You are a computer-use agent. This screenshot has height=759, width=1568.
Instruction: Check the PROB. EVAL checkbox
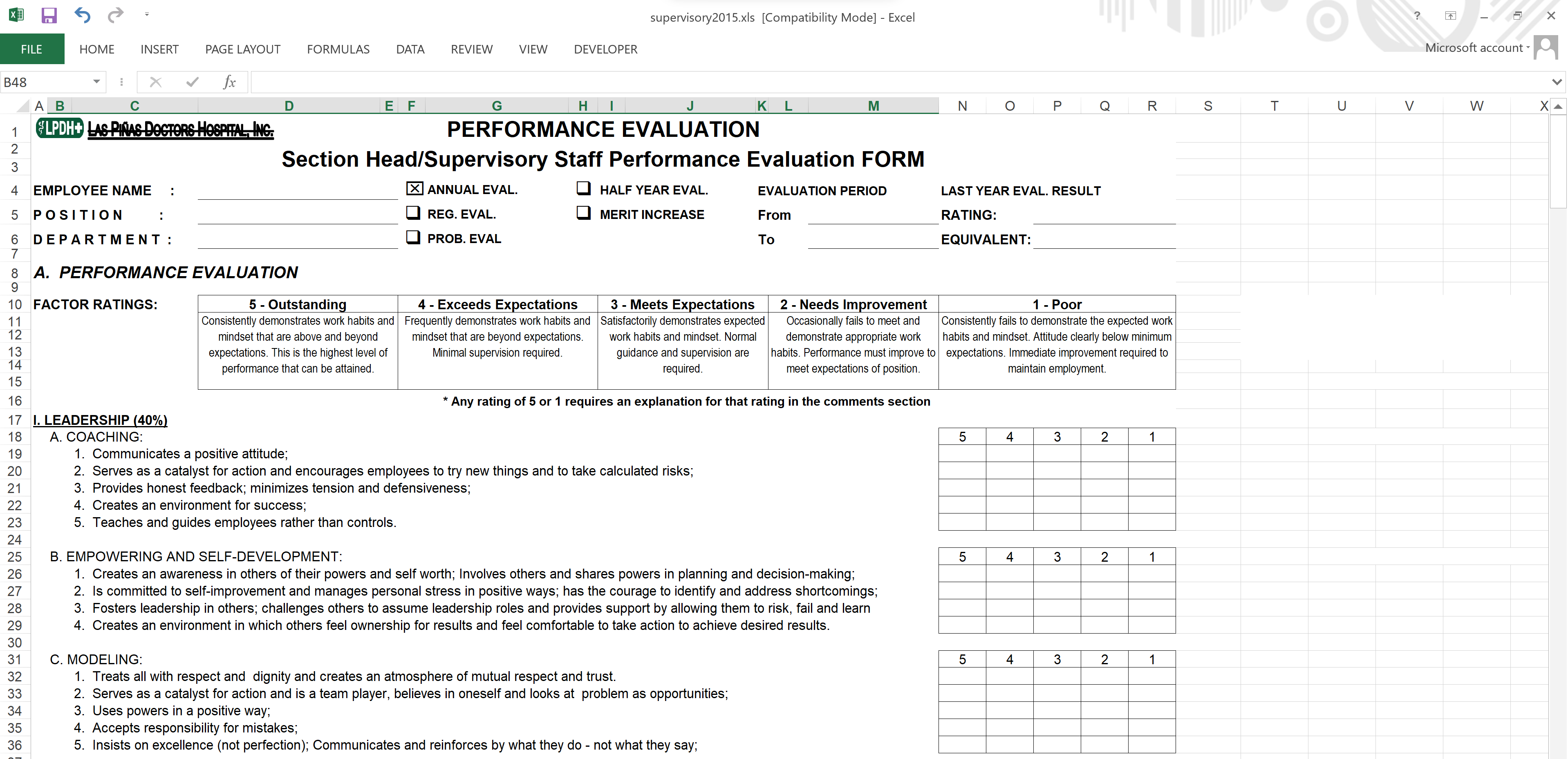click(x=413, y=238)
